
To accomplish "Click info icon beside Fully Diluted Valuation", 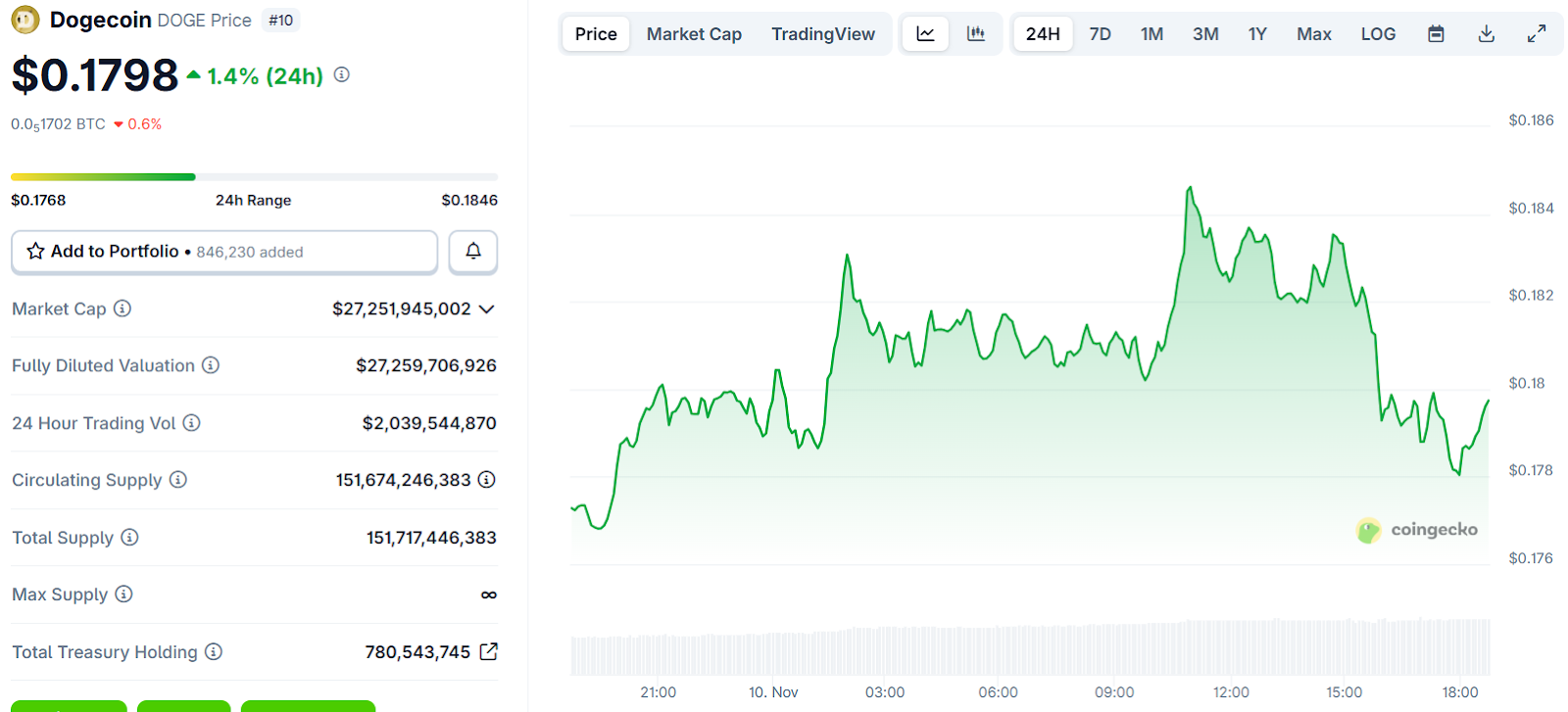I will click(211, 365).
